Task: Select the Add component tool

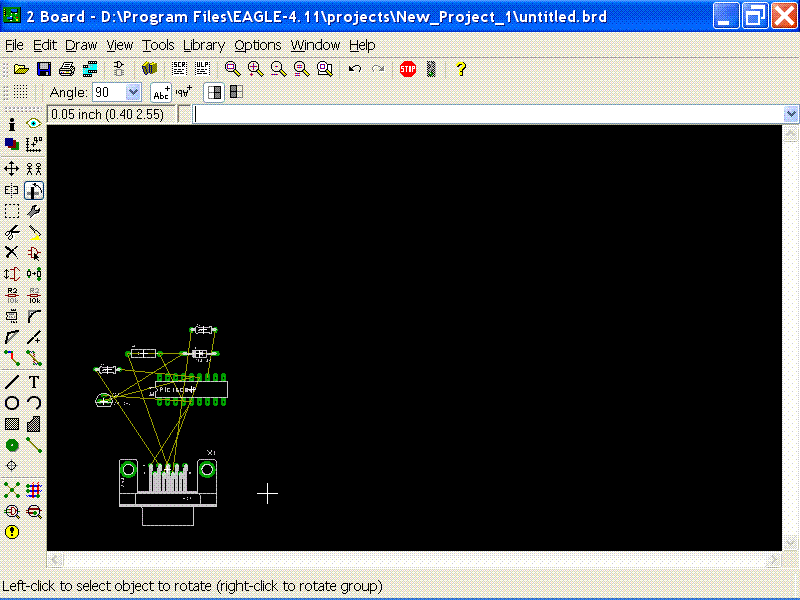Action: tap(34, 253)
